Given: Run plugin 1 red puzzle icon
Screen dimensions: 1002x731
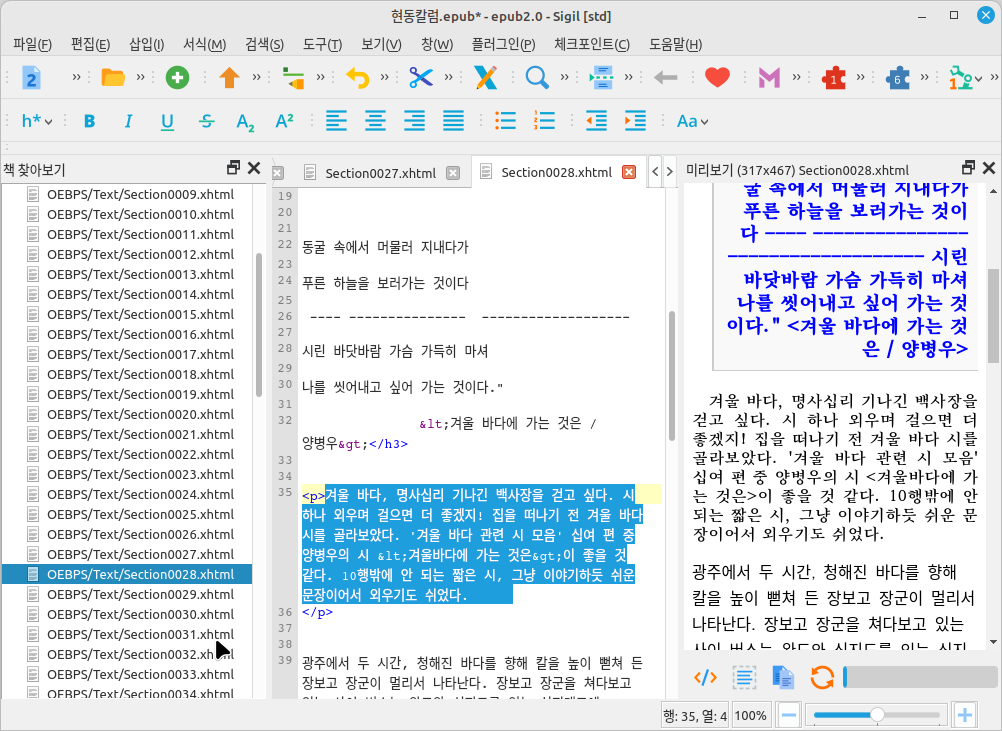Looking at the screenshot, I should point(833,78).
